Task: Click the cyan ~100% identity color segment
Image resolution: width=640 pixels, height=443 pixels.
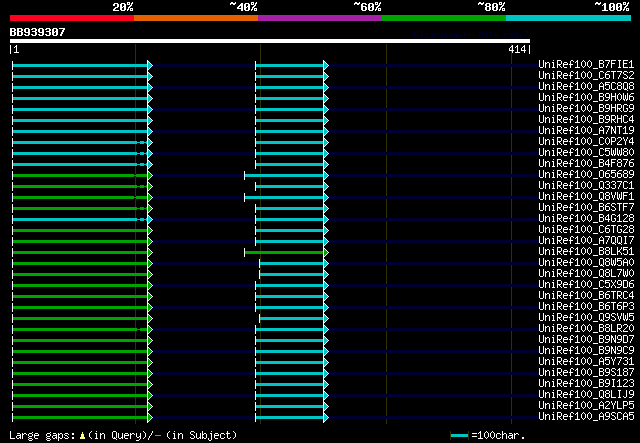Action: (569, 18)
